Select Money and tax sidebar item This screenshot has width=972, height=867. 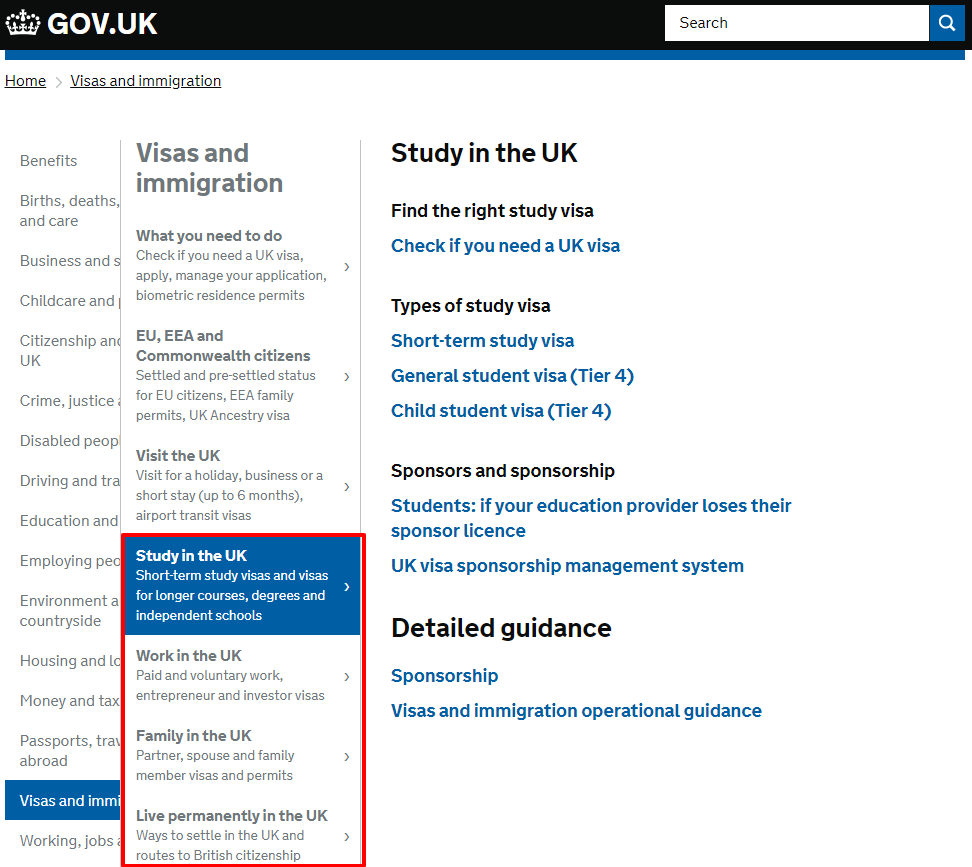point(69,701)
